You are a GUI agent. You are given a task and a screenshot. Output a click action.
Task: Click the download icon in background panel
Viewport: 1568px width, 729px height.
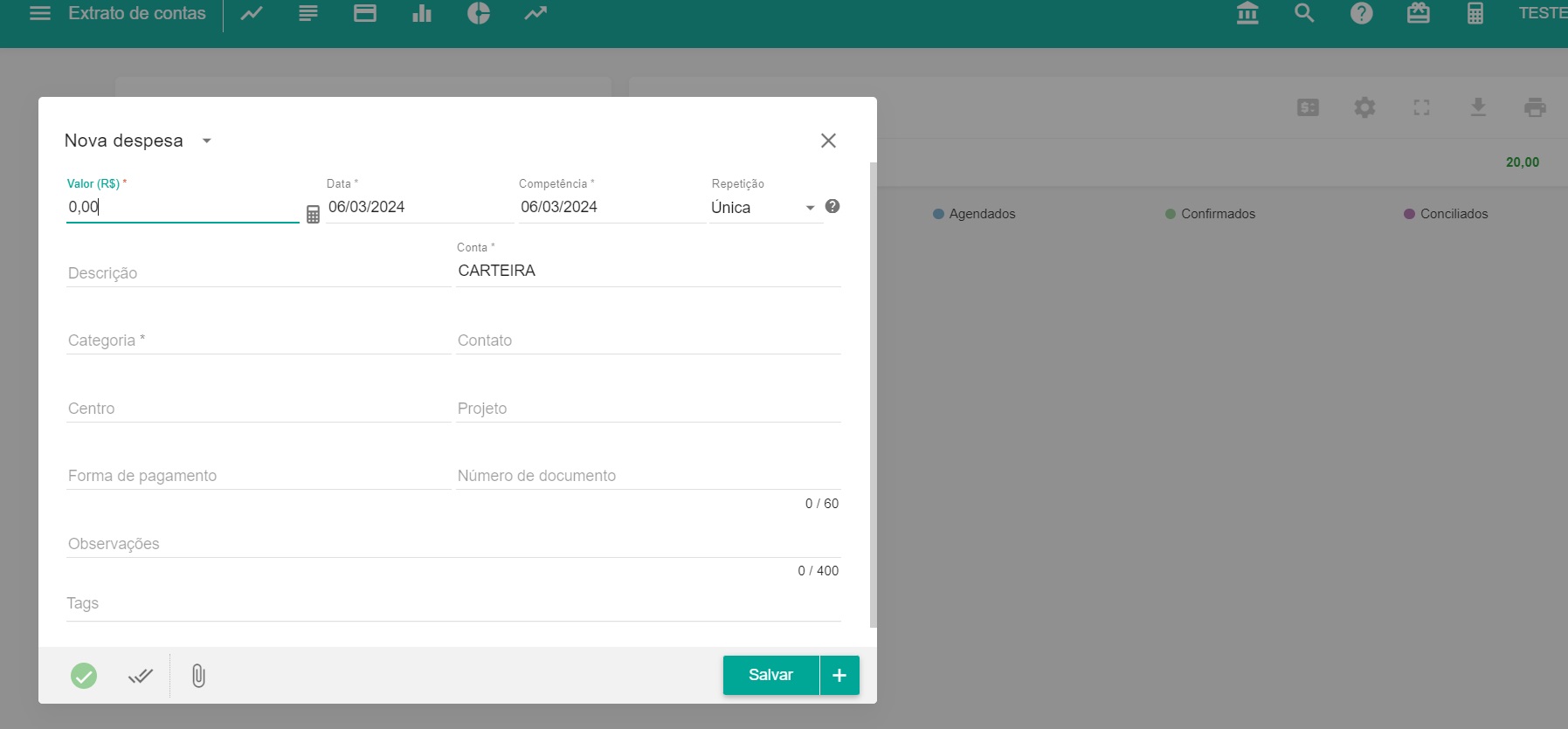point(1478,107)
